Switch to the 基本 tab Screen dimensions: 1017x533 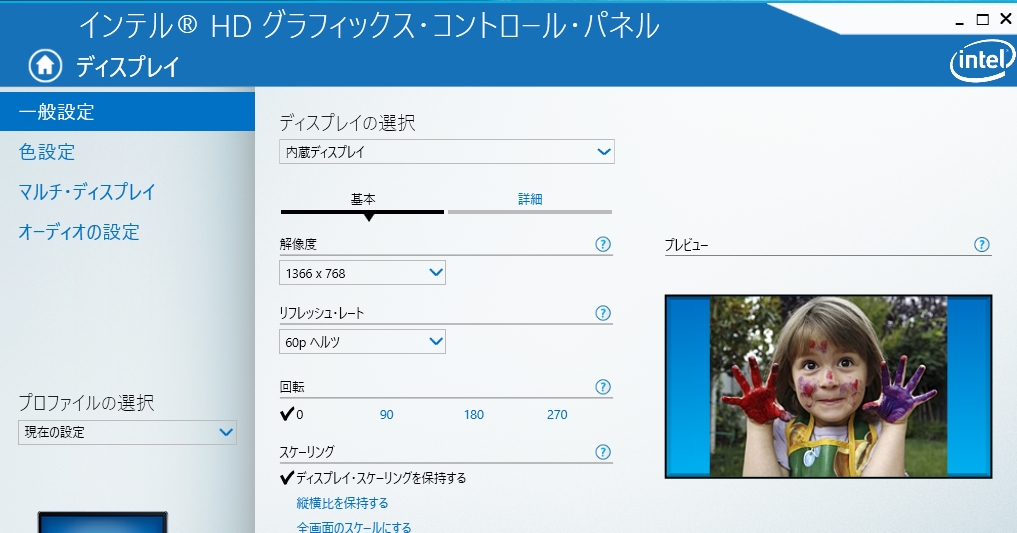[x=363, y=200]
